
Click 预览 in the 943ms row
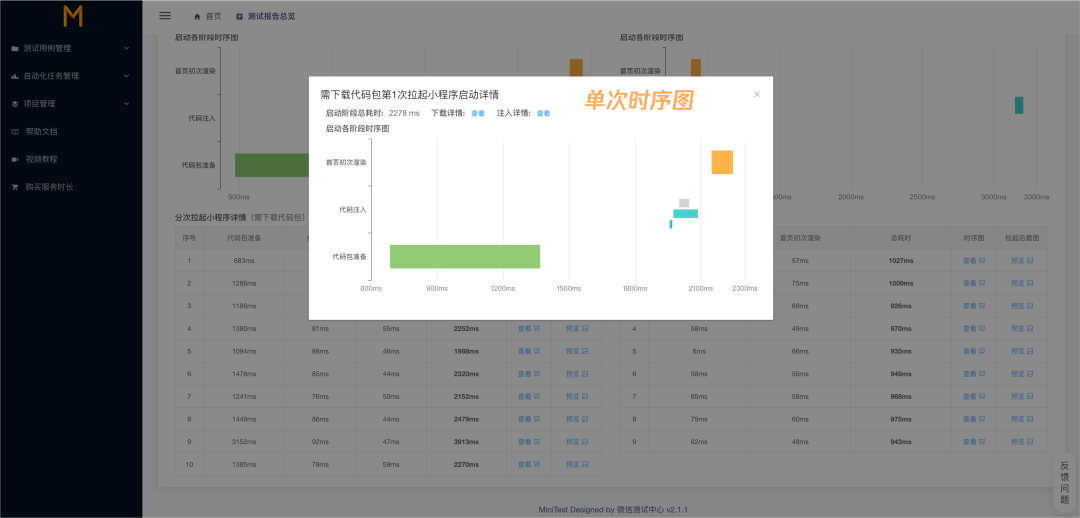[1017, 442]
